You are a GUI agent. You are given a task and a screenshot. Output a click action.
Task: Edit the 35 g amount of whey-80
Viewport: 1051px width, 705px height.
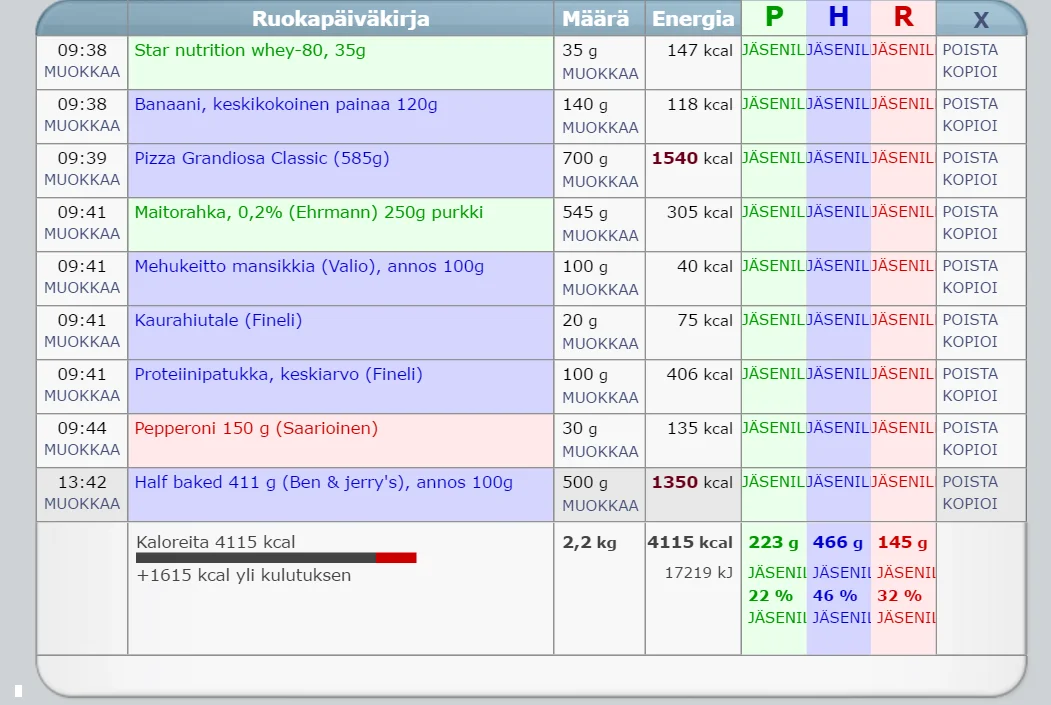[x=600, y=73]
